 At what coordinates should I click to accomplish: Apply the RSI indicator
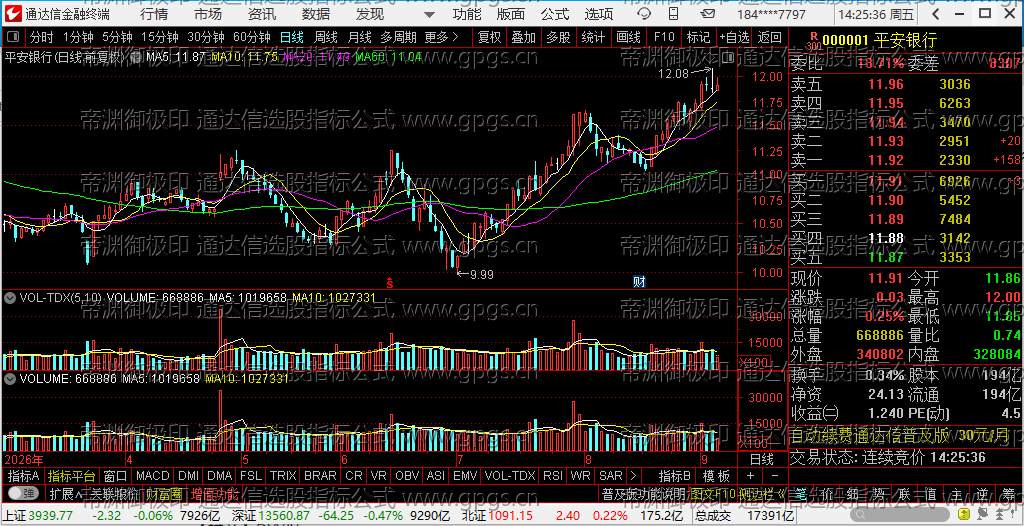(553, 475)
